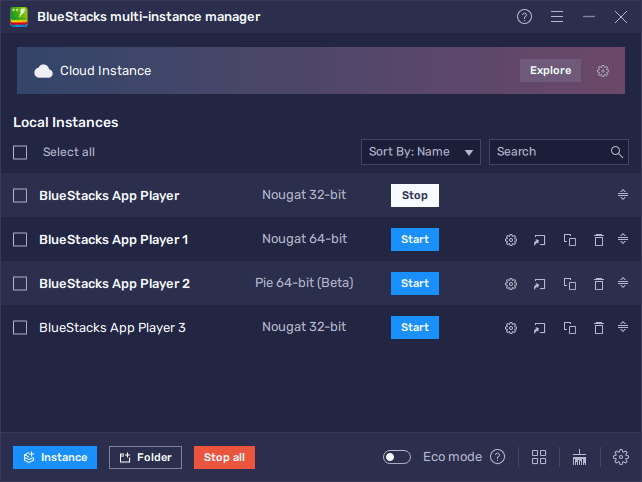Arrange instance windows with grid icon
The width and height of the screenshot is (642, 482).
(x=539, y=457)
